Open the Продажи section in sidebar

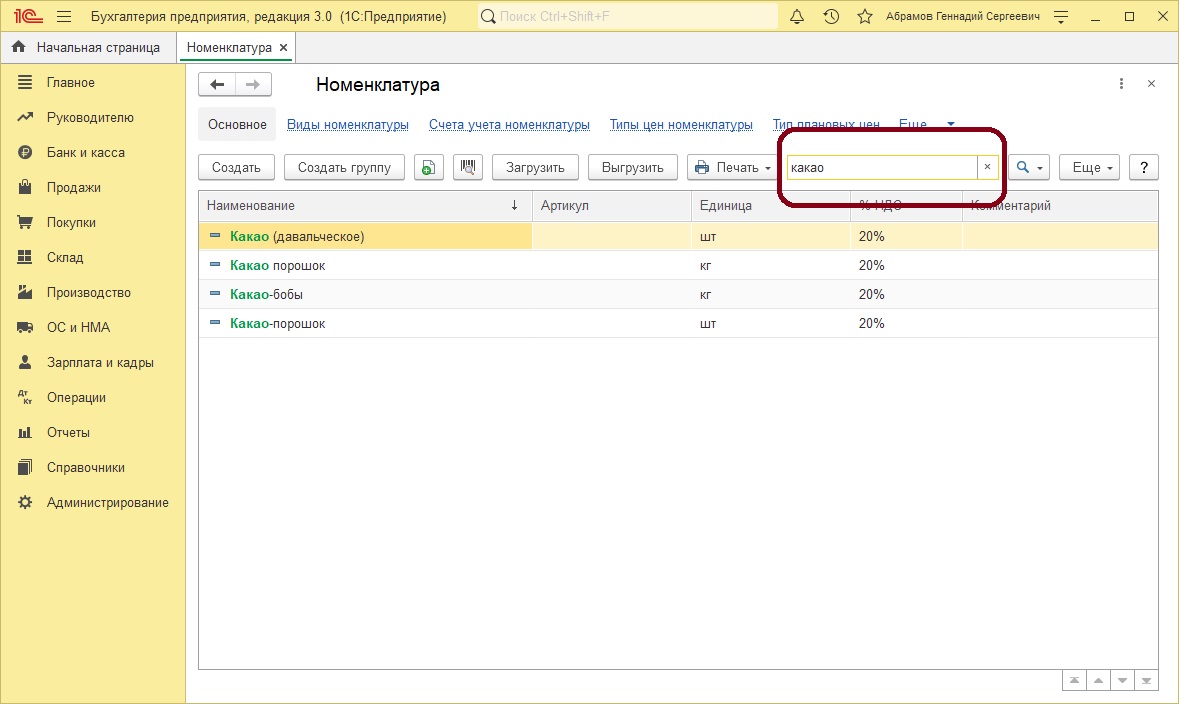[73, 188]
